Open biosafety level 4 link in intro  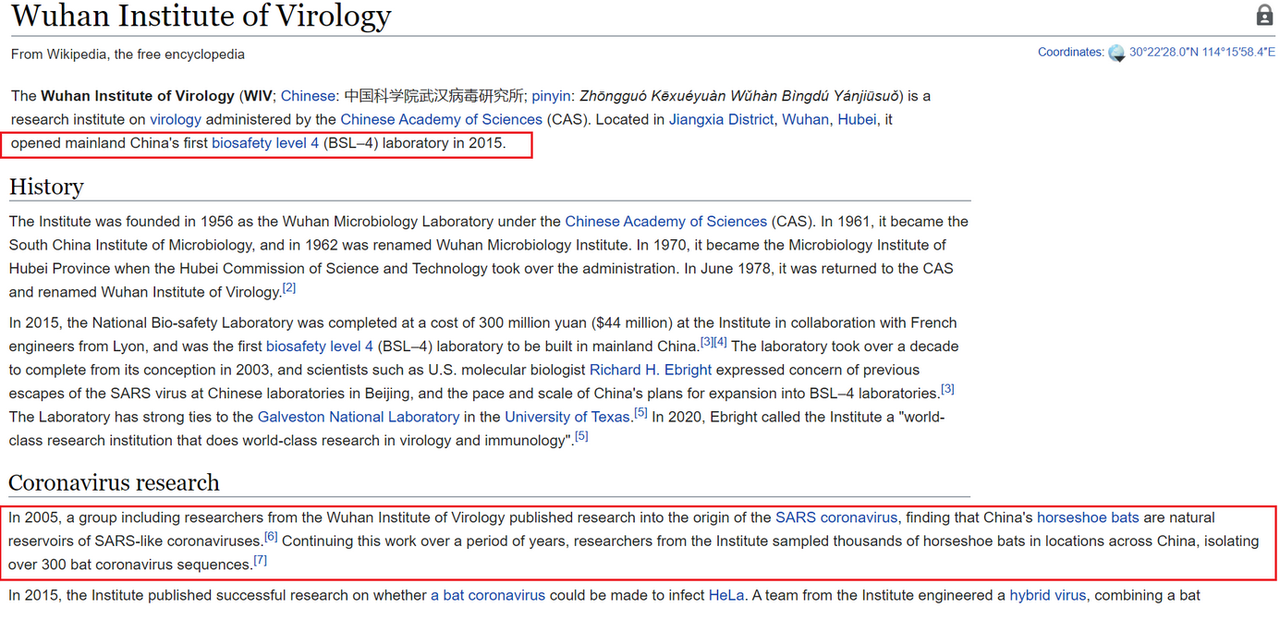(265, 143)
